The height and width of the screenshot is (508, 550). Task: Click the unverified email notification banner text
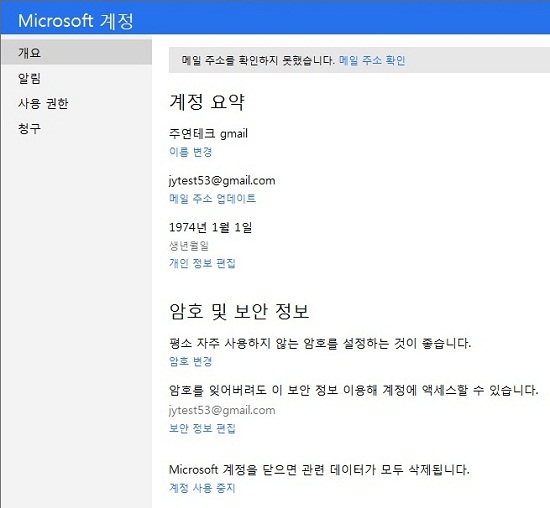(x=258, y=60)
